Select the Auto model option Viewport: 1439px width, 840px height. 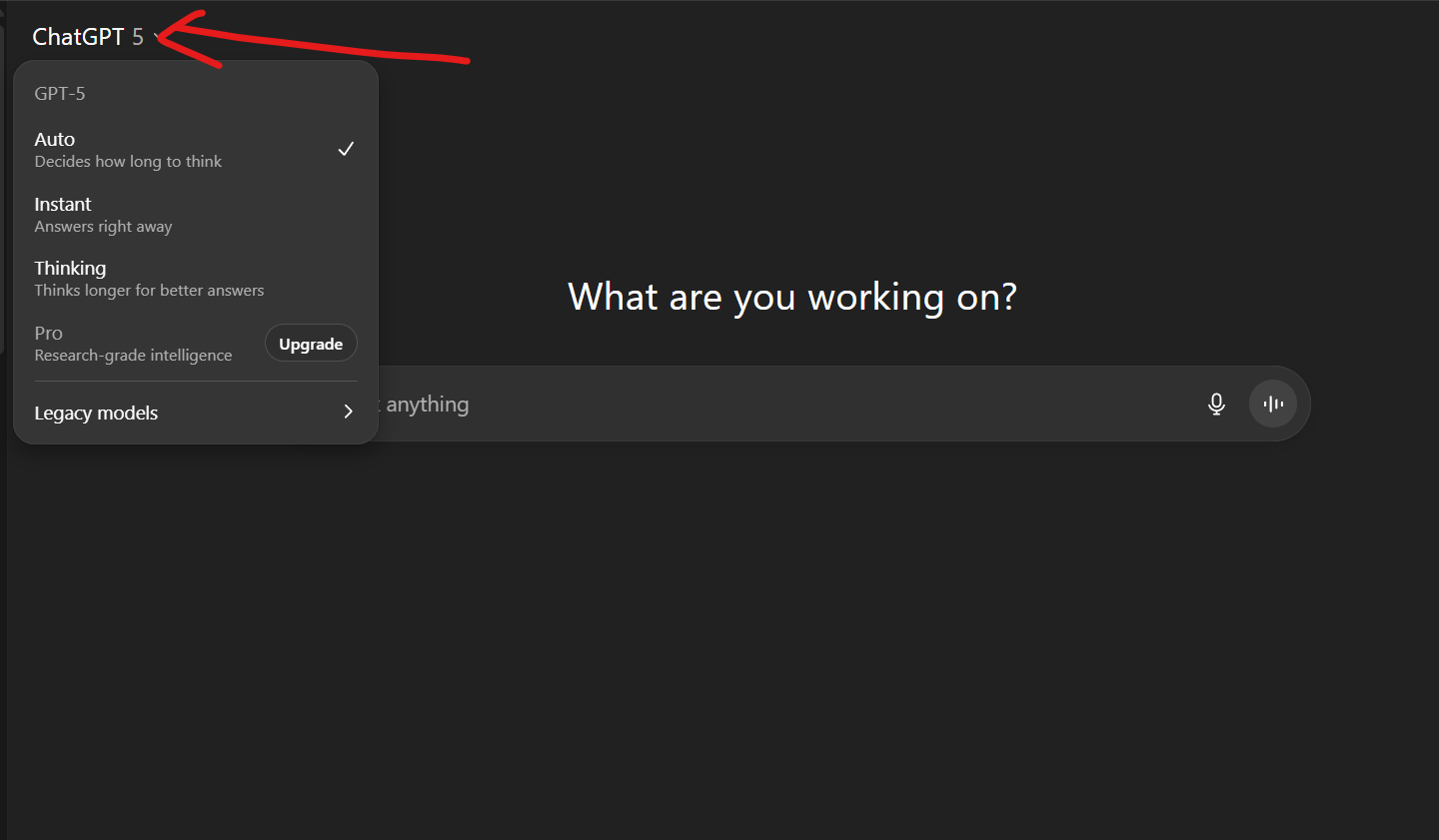(196, 150)
